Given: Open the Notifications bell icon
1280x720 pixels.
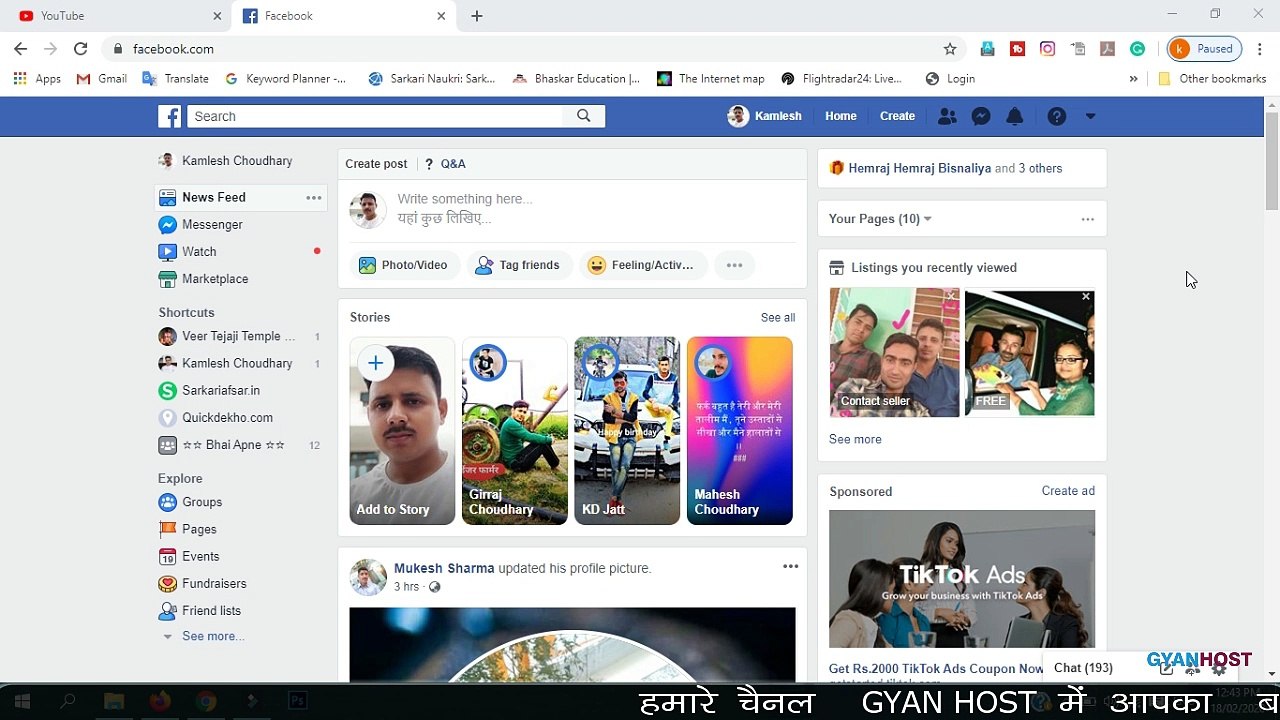Looking at the screenshot, I should [x=1014, y=116].
